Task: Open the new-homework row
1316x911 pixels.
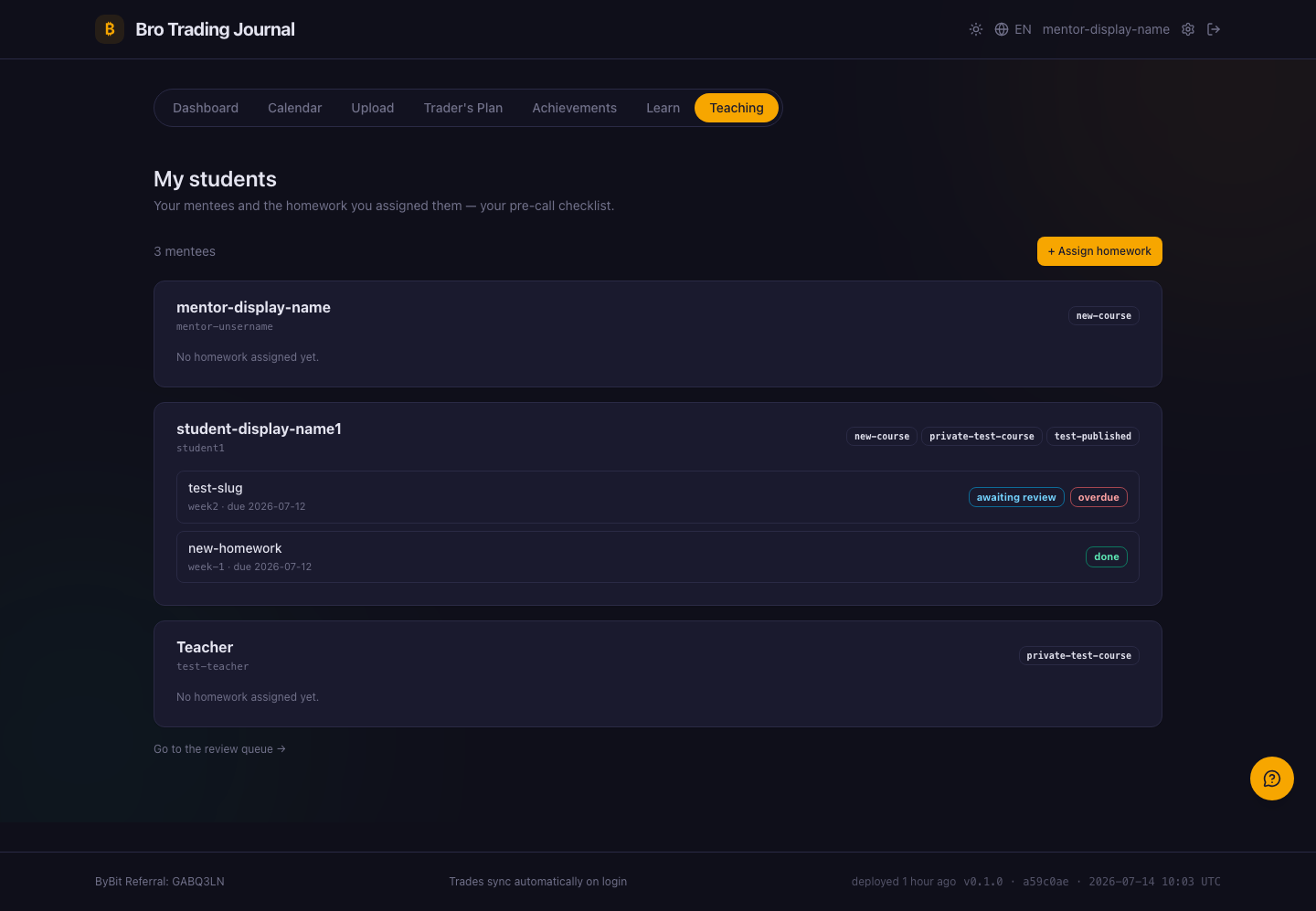Action: pos(658,556)
